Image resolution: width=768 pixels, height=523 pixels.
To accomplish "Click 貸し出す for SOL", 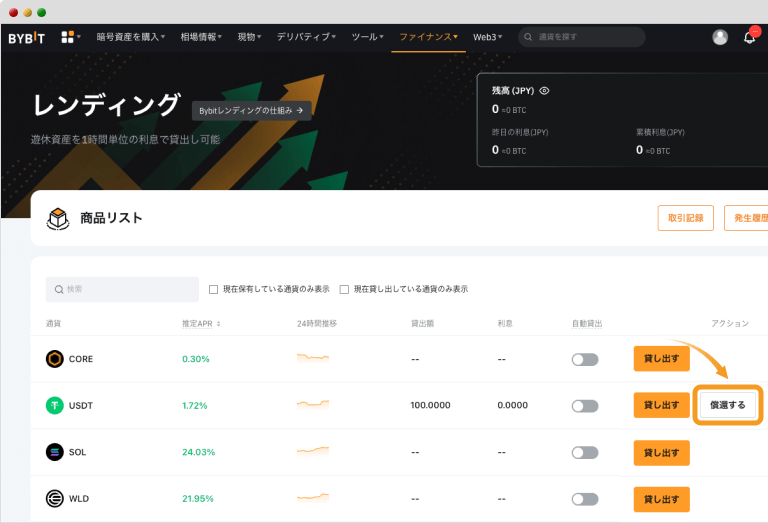I will coord(661,453).
